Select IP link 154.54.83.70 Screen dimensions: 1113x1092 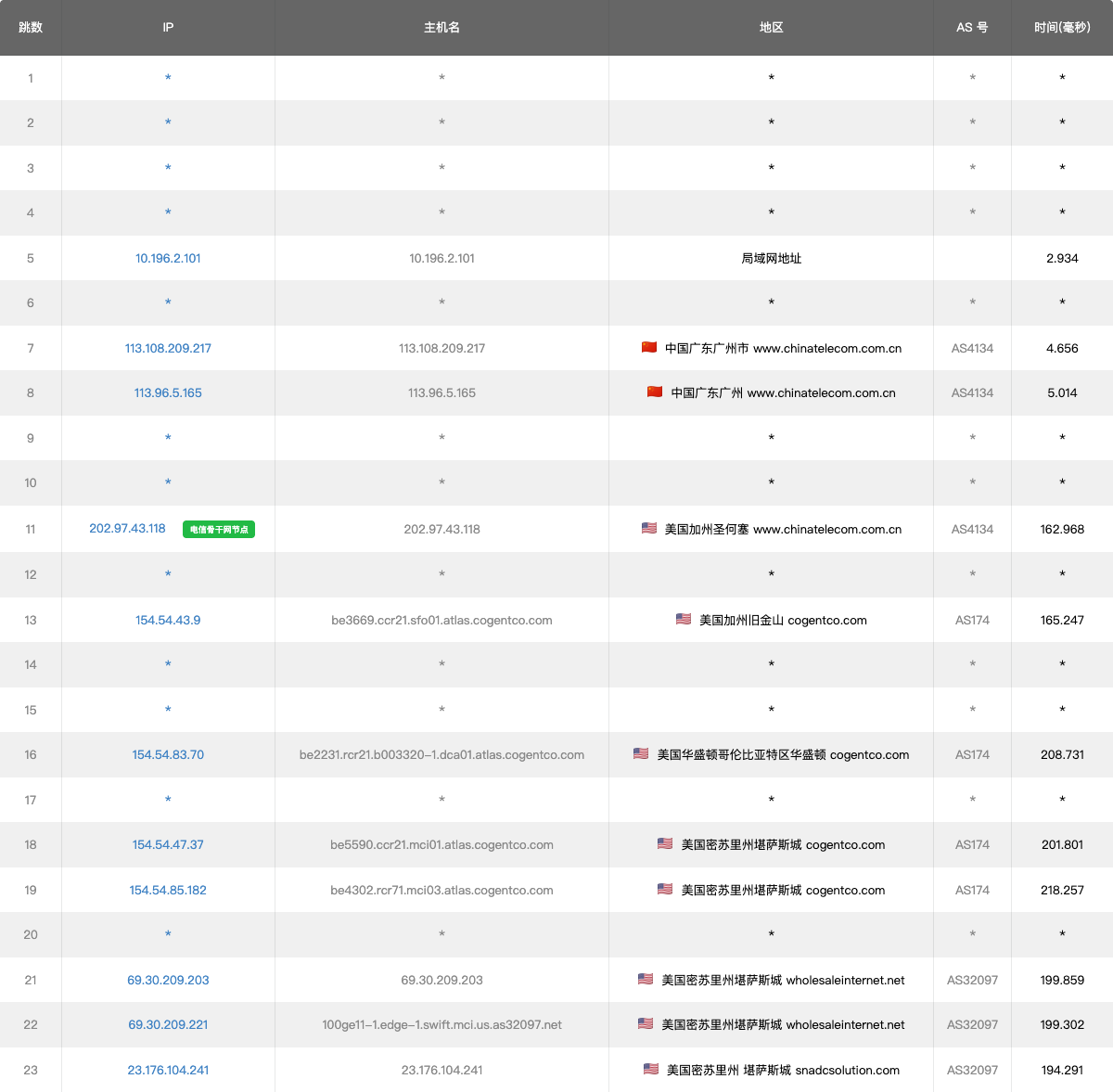coord(168,754)
